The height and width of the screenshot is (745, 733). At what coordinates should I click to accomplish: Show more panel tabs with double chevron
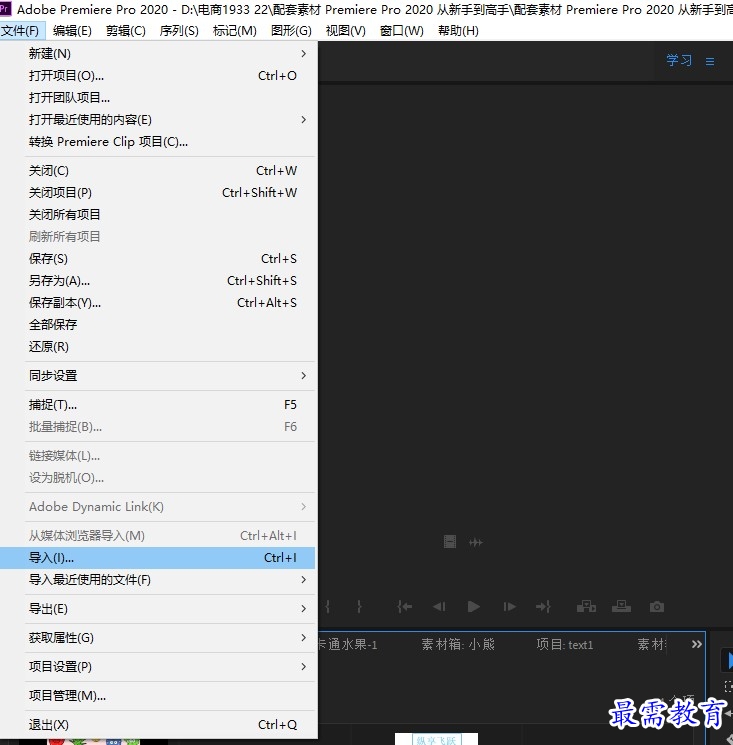(x=697, y=644)
